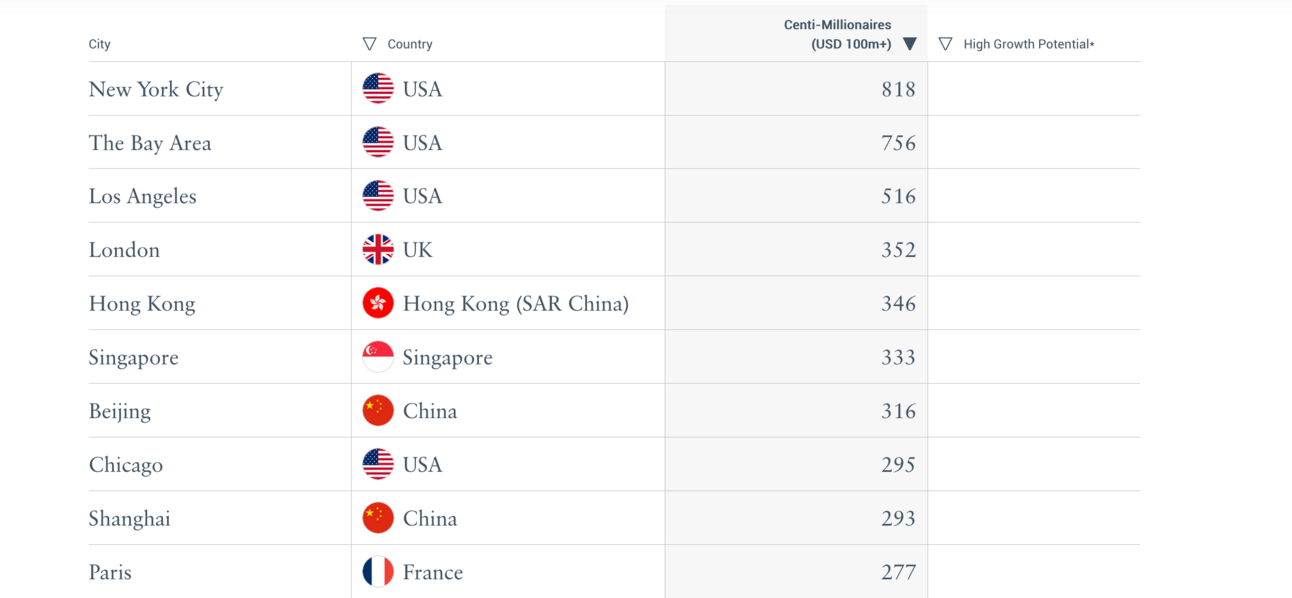Click the UK flag icon in London row
The image size is (1292, 598).
pyautogui.click(x=378, y=250)
